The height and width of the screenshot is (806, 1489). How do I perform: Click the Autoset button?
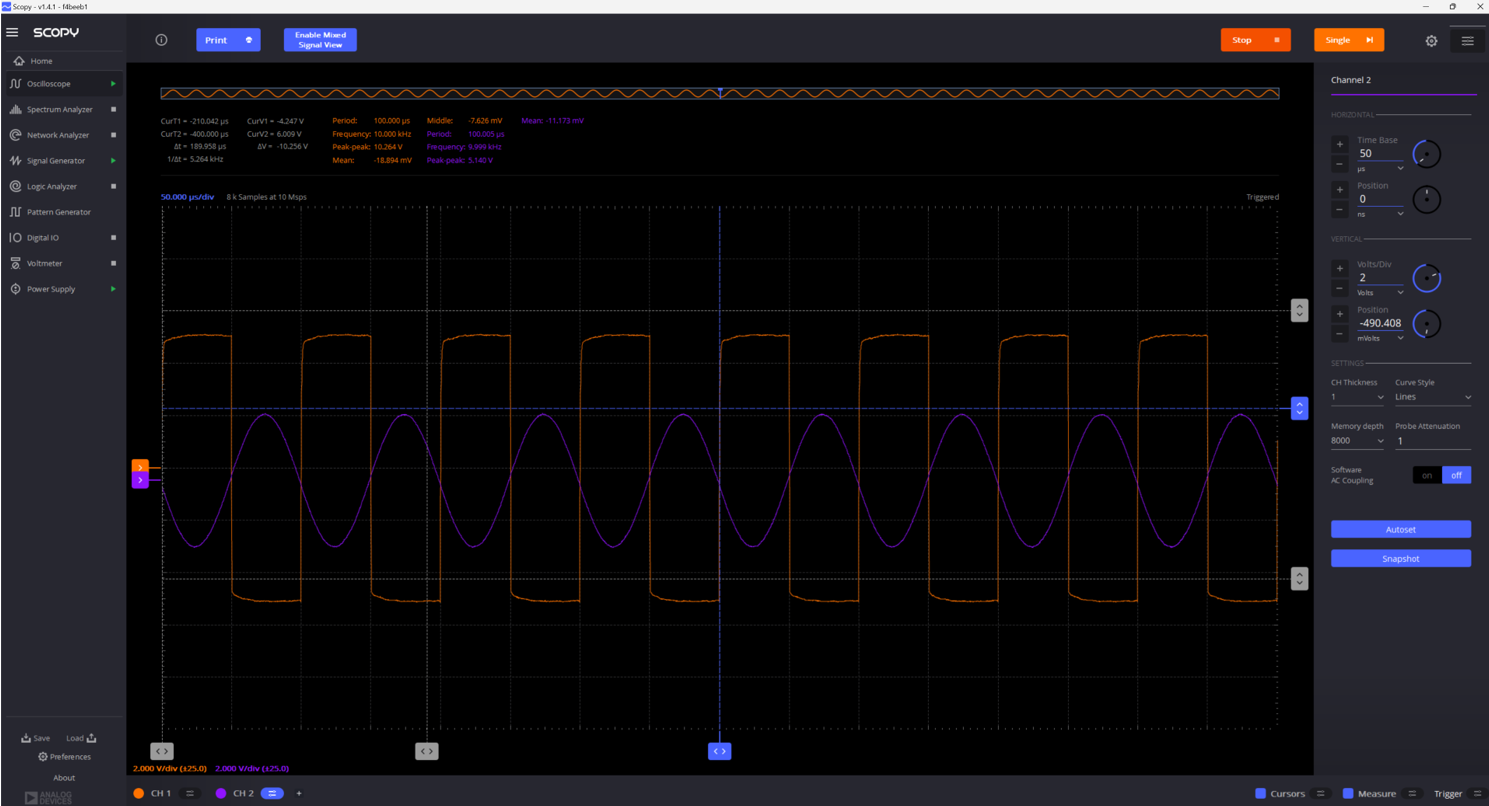coord(1400,529)
